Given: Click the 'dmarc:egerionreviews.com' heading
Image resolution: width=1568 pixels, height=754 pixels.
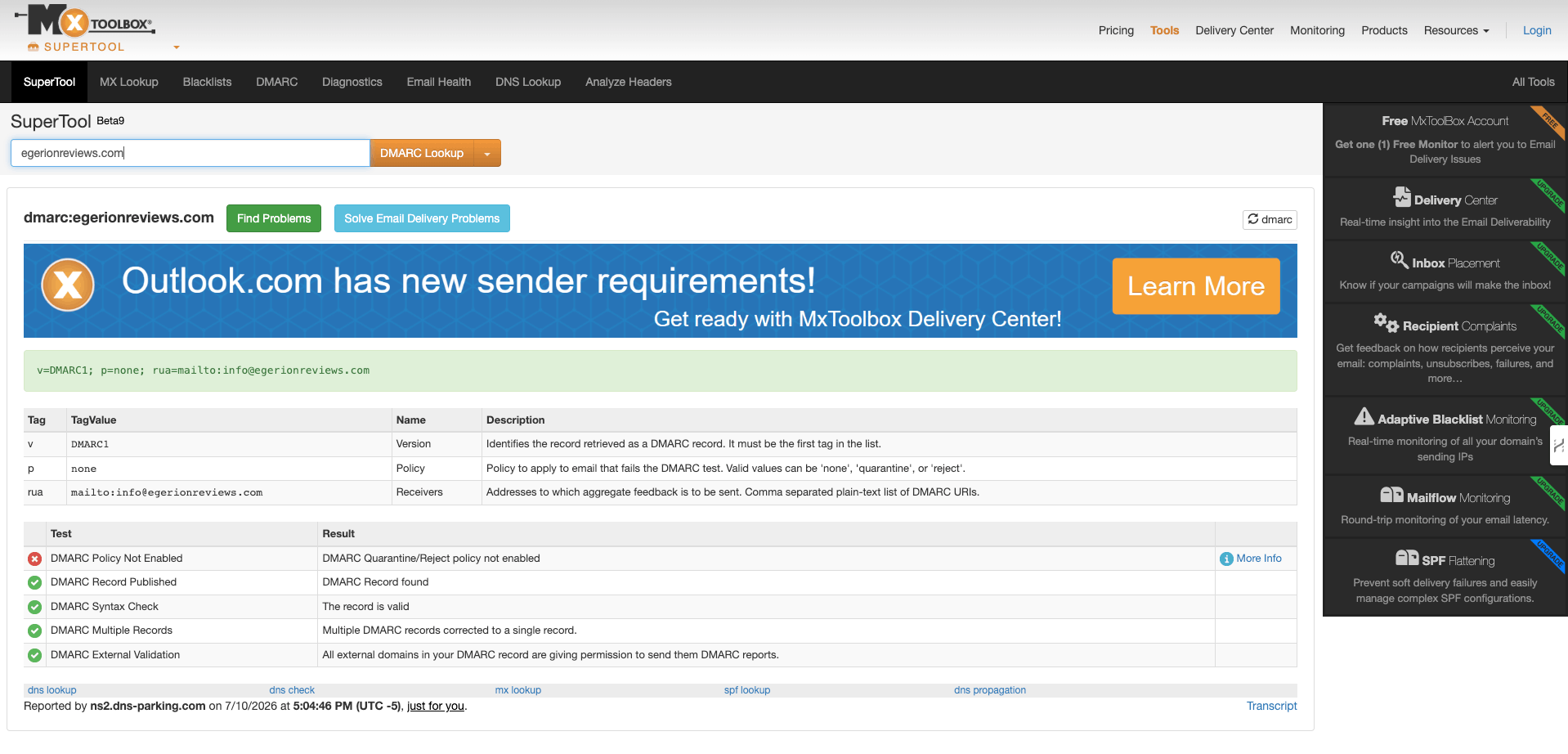Looking at the screenshot, I should pos(119,218).
